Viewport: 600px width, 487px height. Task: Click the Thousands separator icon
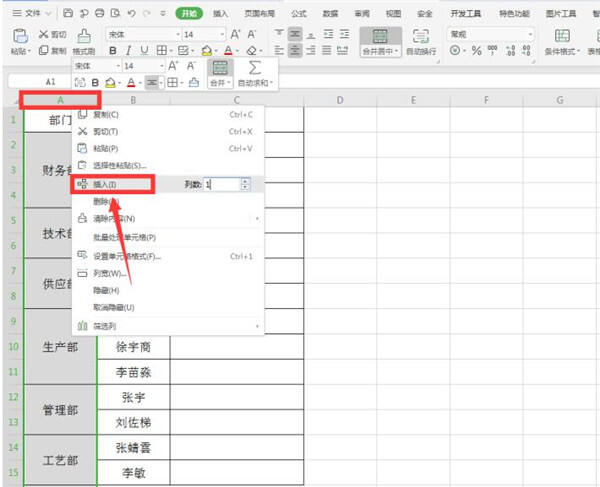492,50
